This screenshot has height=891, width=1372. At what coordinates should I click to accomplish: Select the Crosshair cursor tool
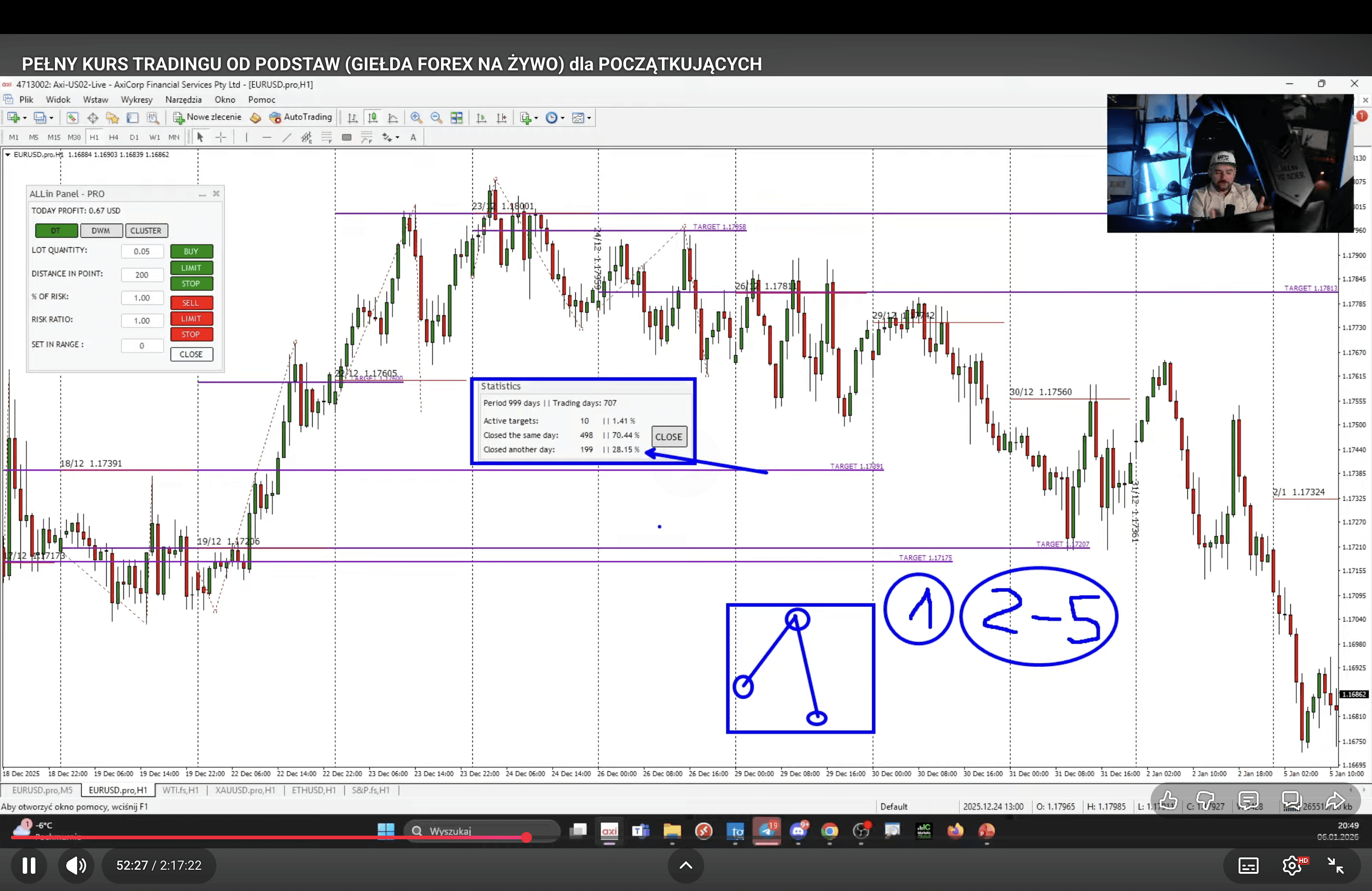(x=221, y=137)
